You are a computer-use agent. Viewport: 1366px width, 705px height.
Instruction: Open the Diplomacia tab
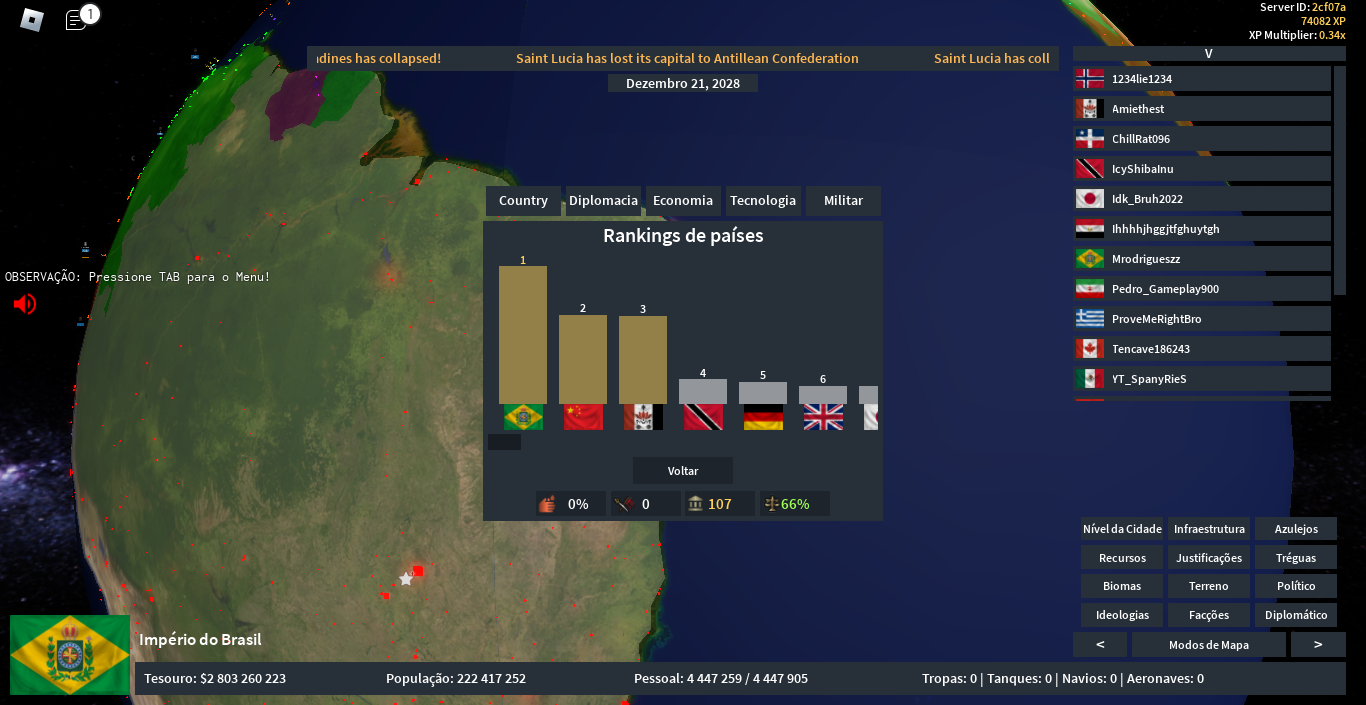pyautogui.click(x=603, y=201)
